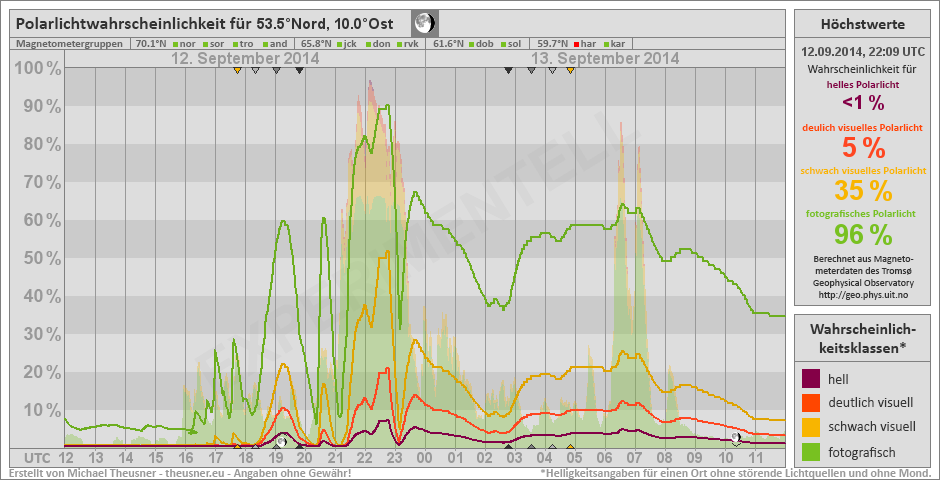
Task: Click the green 'kar' magnetometer status square
Action: point(606,44)
